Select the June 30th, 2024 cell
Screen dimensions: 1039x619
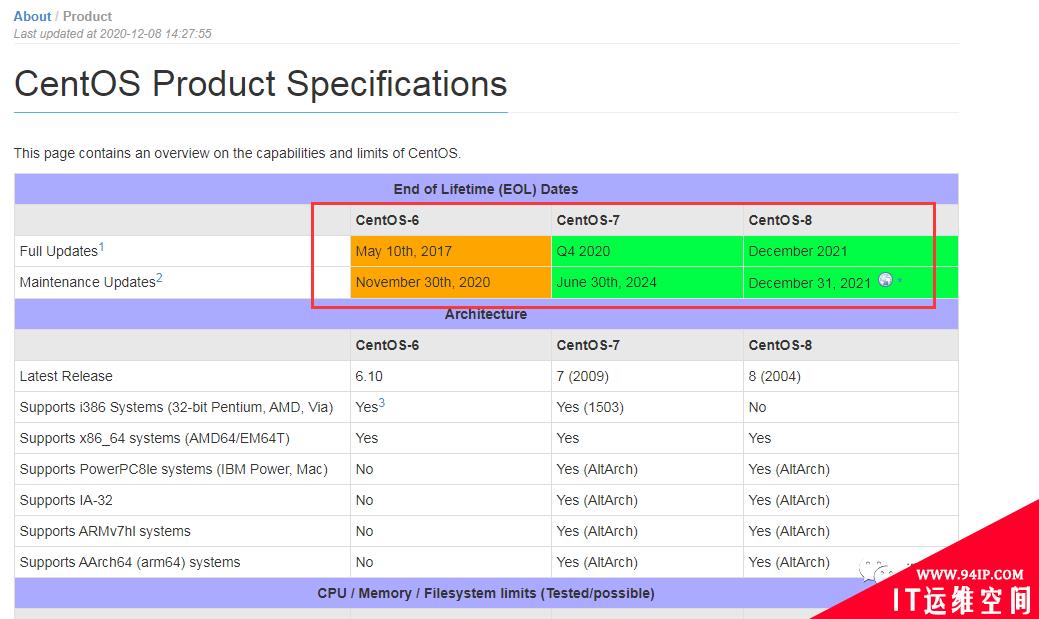click(647, 282)
